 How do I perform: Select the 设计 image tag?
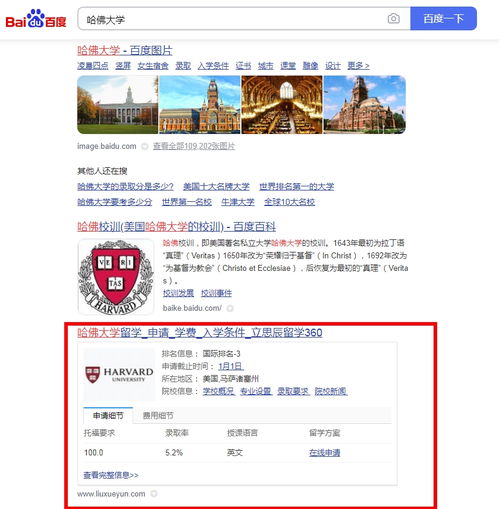coord(333,66)
